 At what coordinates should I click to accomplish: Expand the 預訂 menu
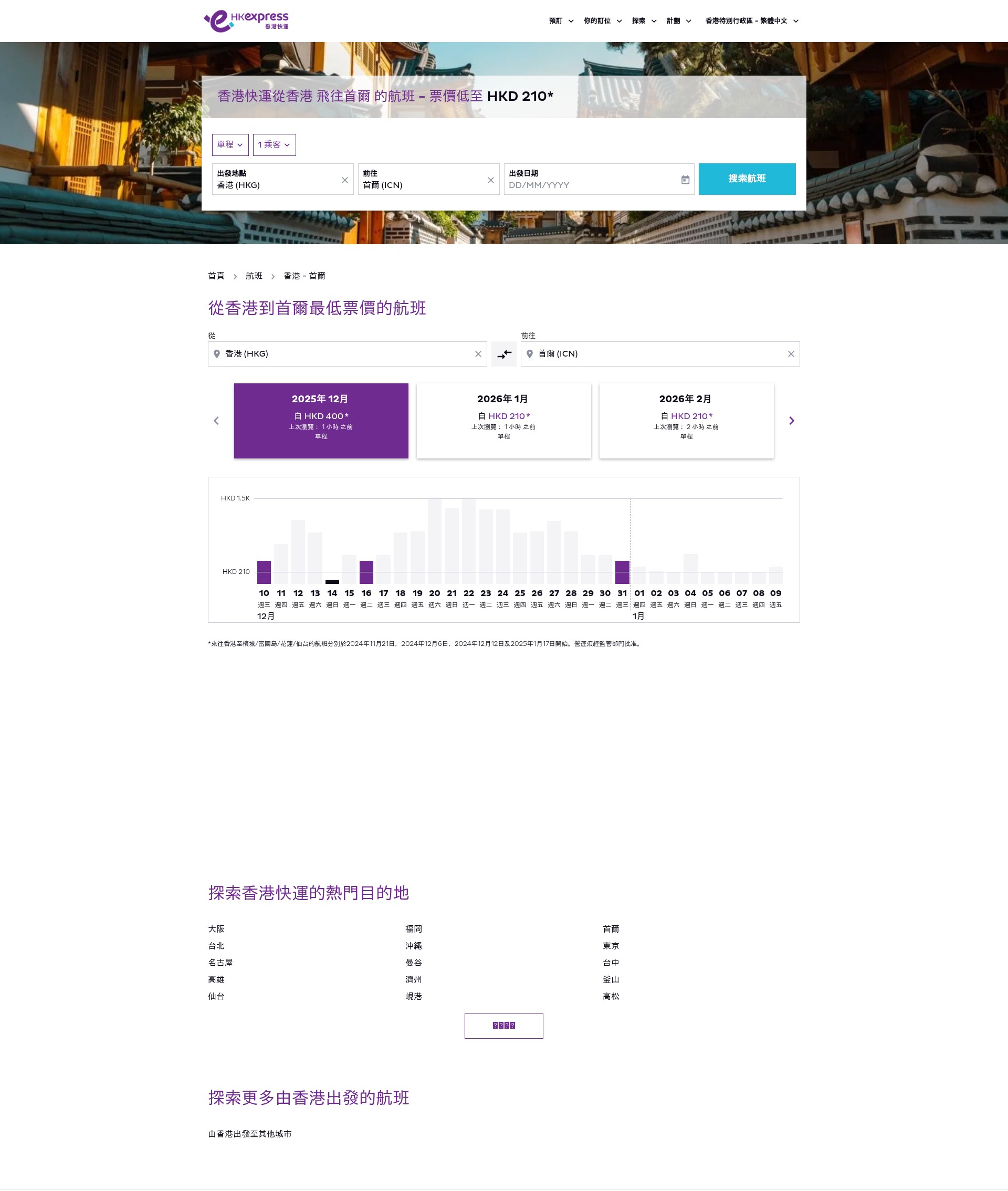pyautogui.click(x=561, y=20)
